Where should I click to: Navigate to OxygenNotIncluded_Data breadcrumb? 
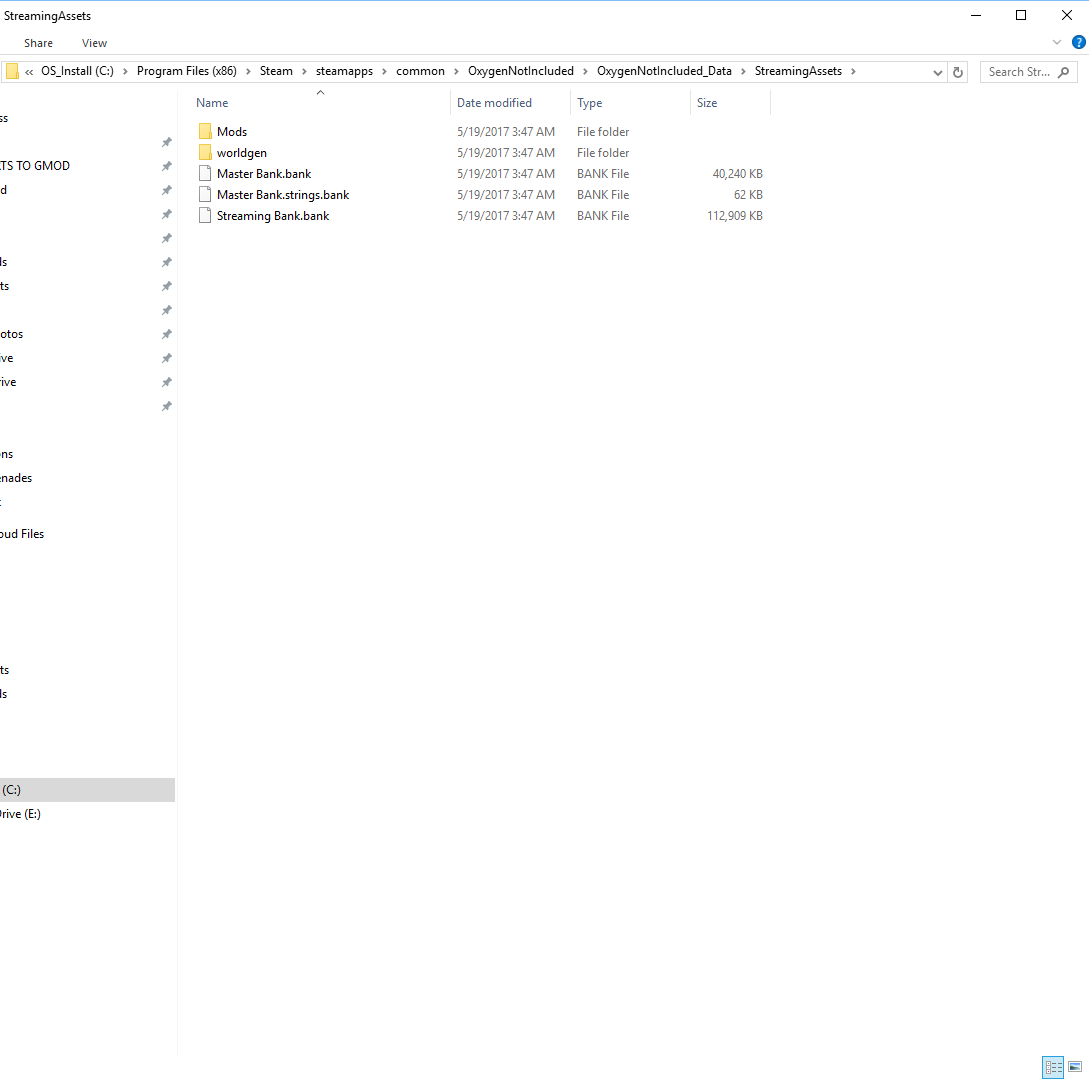click(665, 71)
